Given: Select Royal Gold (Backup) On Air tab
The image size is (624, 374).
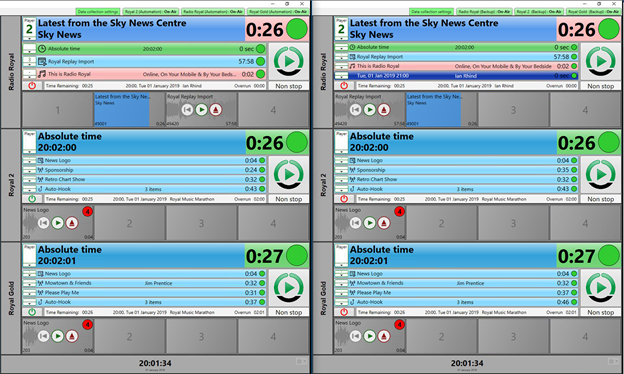Looking at the screenshot, I should (593, 12).
